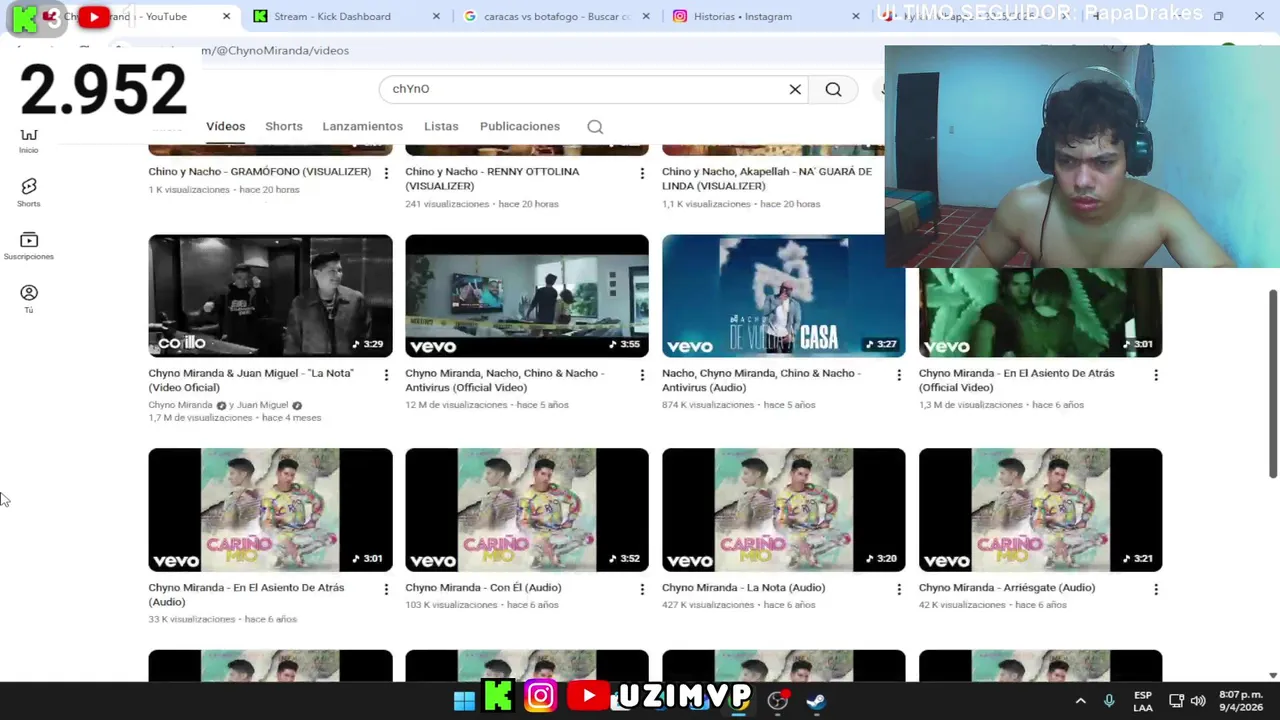The width and height of the screenshot is (1280, 720).
Task: Switch to the Shorts channel tab
Action: pyautogui.click(x=284, y=127)
